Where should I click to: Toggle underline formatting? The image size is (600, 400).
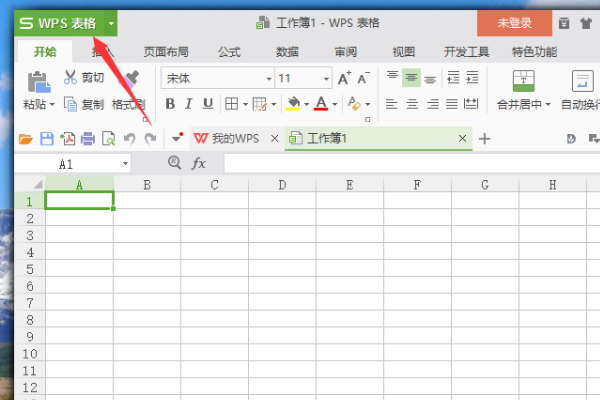[x=208, y=104]
